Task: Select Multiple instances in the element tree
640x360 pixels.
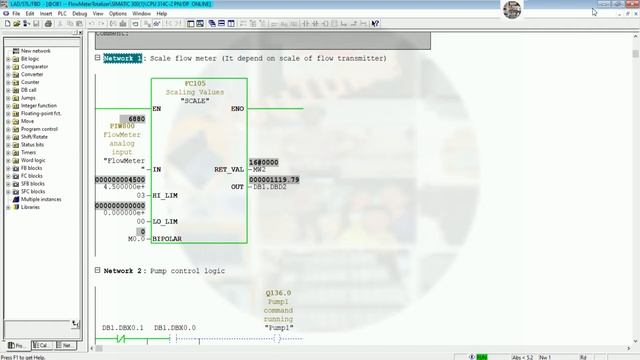Action: click(41, 199)
